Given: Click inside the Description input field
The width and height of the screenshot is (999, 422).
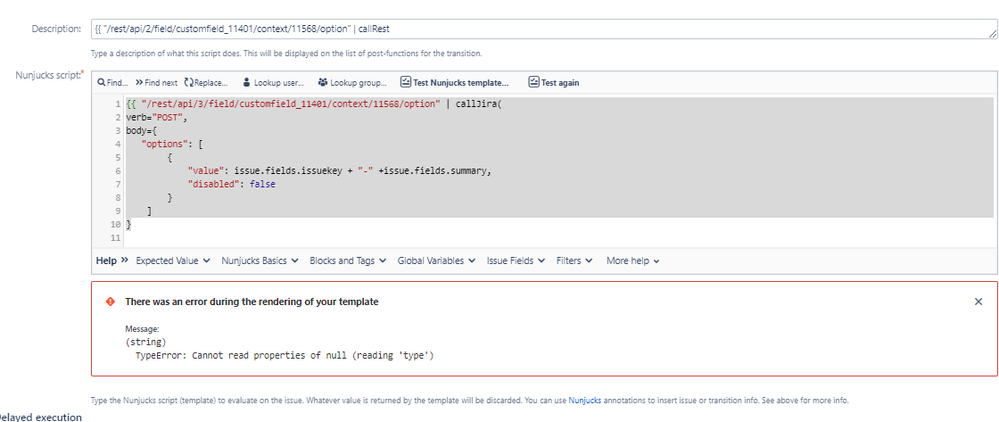Looking at the screenshot, I should pos(544,29).
